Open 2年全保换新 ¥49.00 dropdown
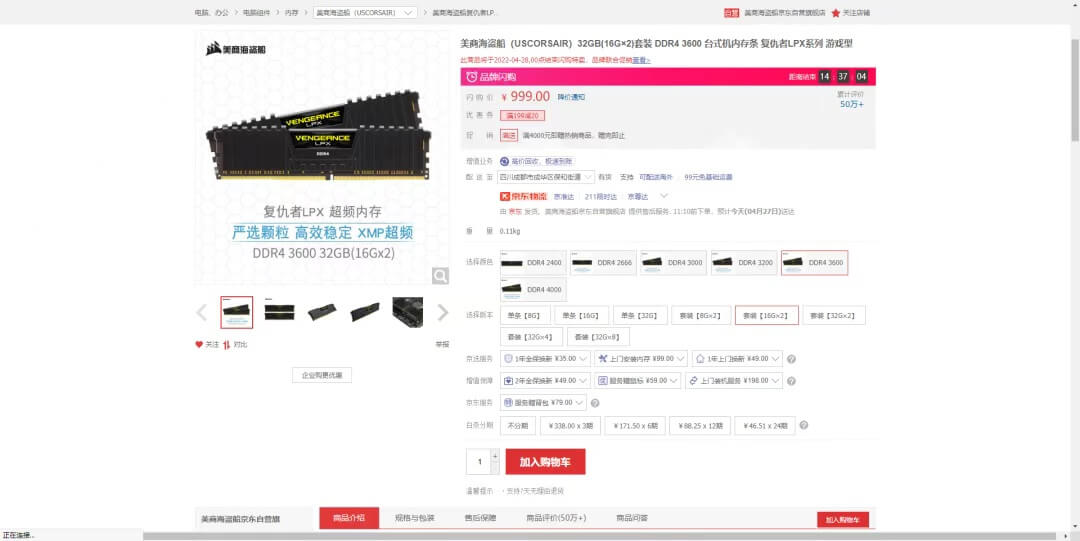 click(545, 381)
